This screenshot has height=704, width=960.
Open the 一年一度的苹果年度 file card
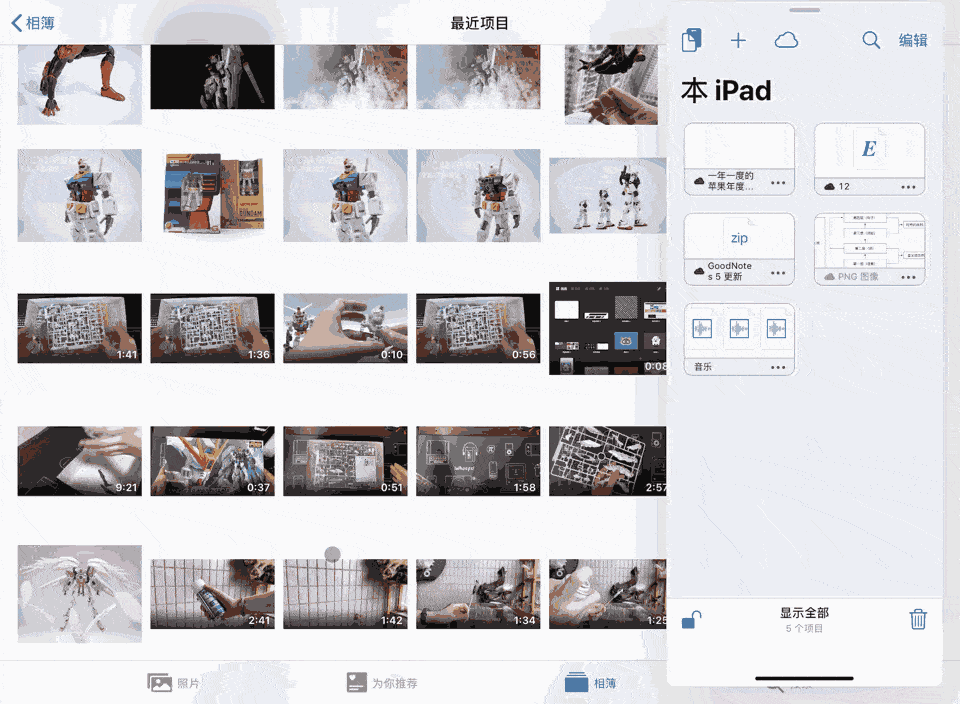coord(739,159)
